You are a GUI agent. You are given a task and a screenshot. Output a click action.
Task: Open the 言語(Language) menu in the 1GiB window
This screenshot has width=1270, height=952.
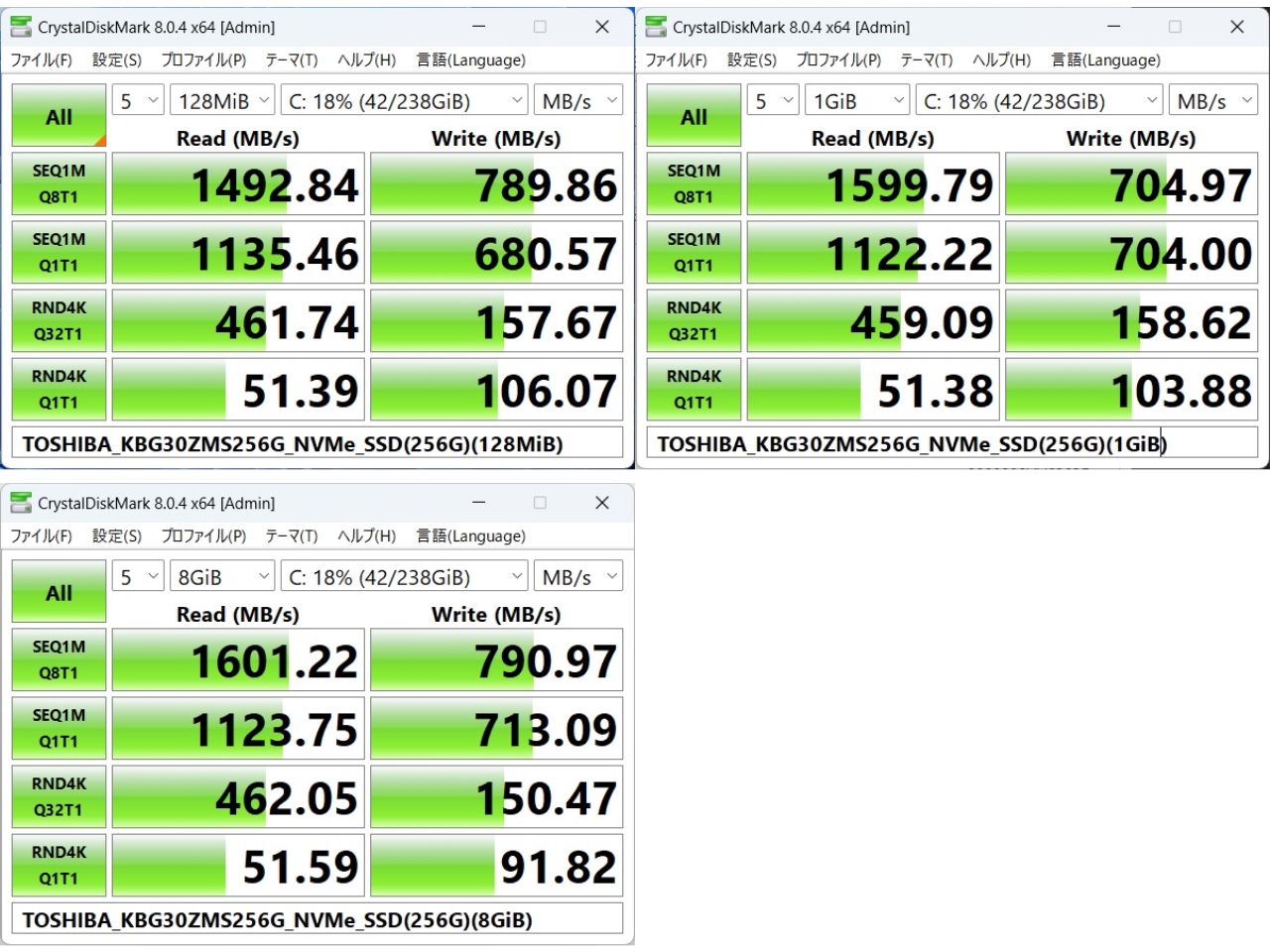point(1106,60)
